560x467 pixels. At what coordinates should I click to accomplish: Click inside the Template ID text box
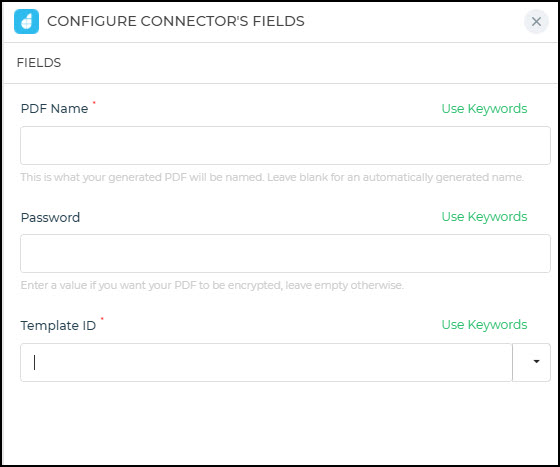click(266, 362)
